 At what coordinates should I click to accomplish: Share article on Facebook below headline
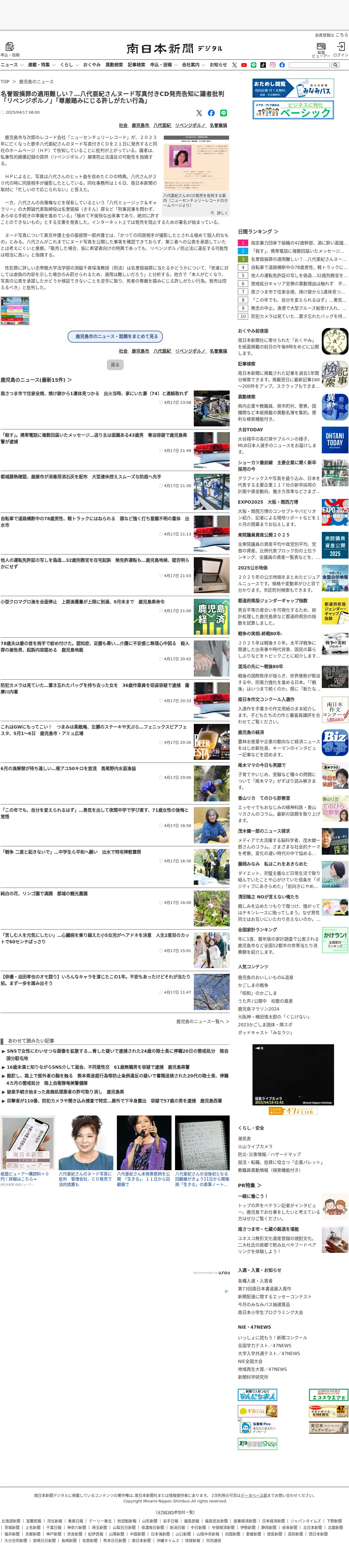tap(211, 113)
